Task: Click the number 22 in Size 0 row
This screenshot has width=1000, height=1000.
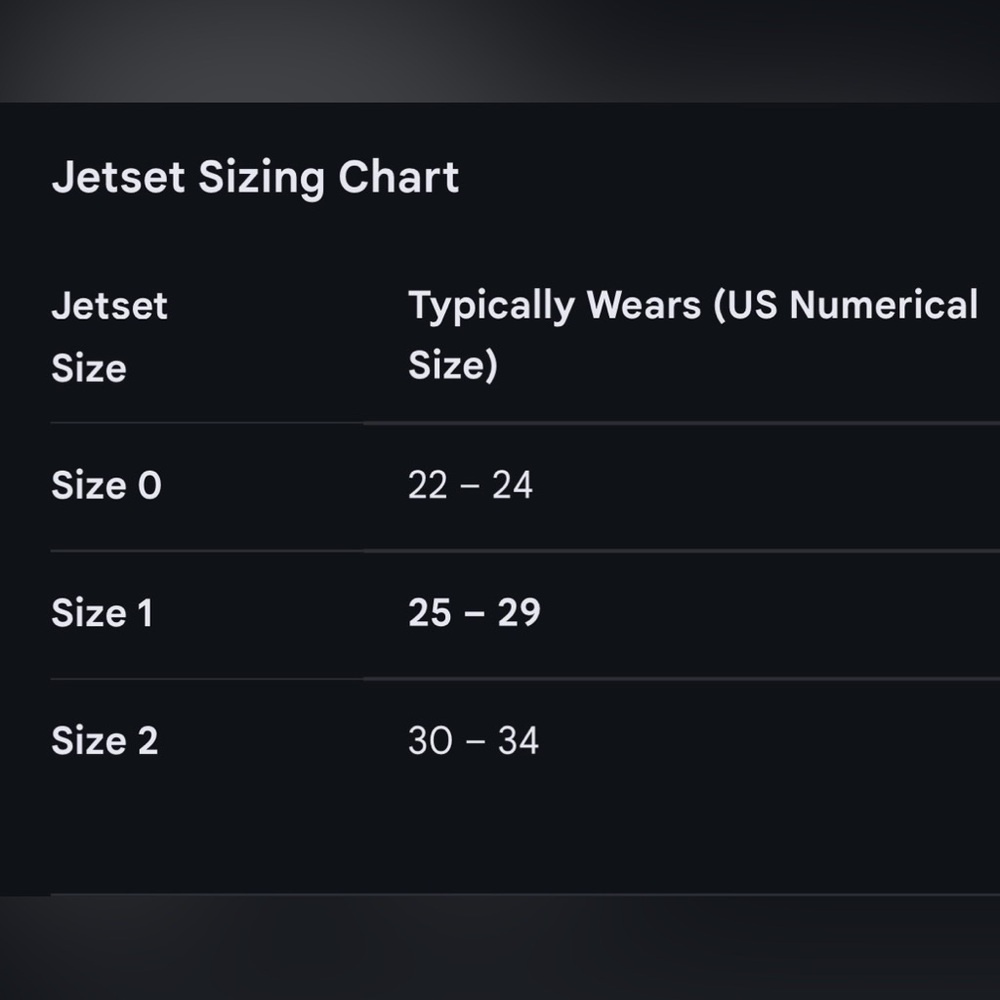Action: point(427,485)
